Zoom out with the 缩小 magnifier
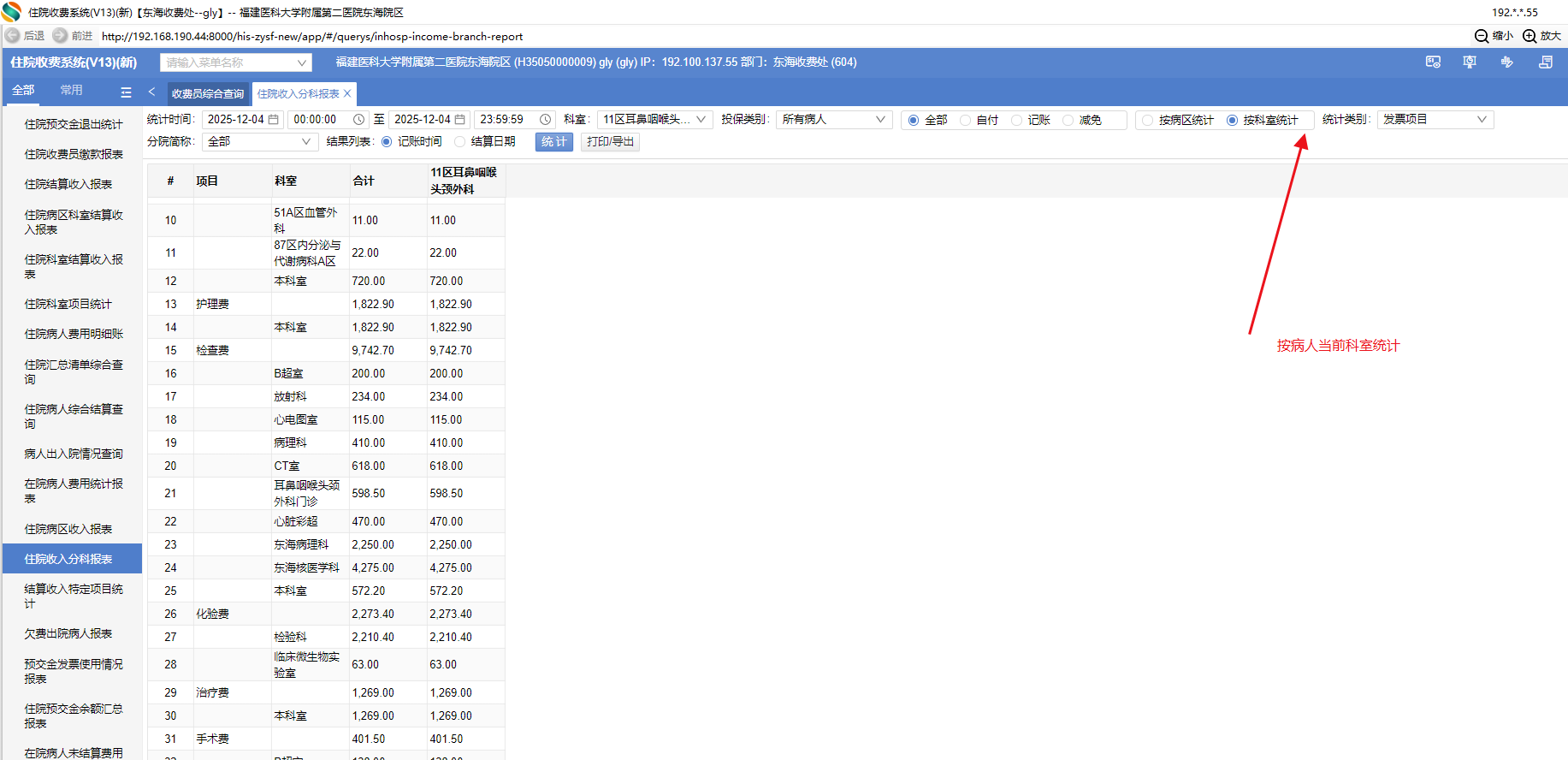Image resolution: width=1568 pixels, height=760 pixels. 1482,36
